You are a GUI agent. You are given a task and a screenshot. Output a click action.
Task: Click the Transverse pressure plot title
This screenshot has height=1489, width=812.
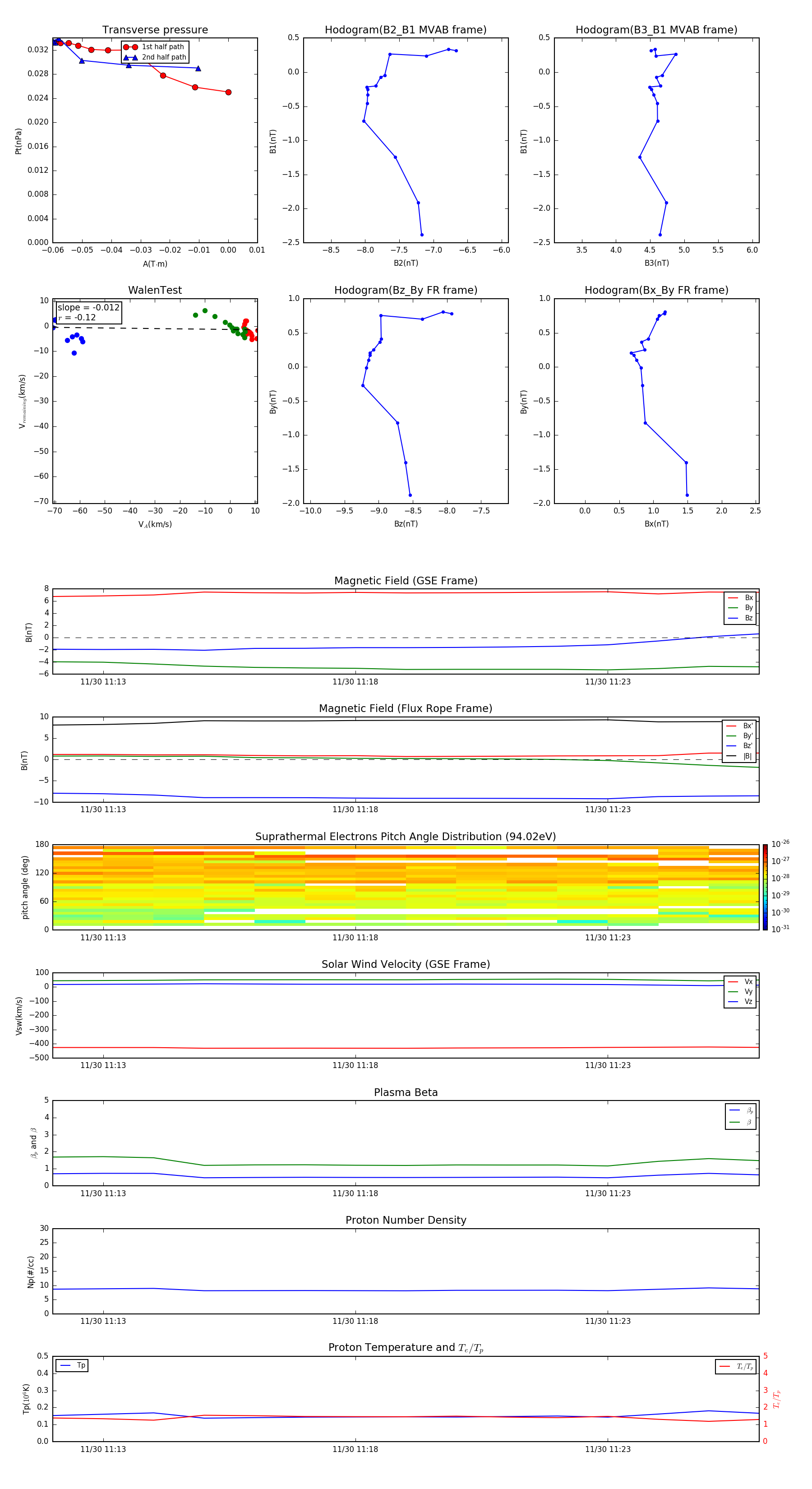click(155, 30)
